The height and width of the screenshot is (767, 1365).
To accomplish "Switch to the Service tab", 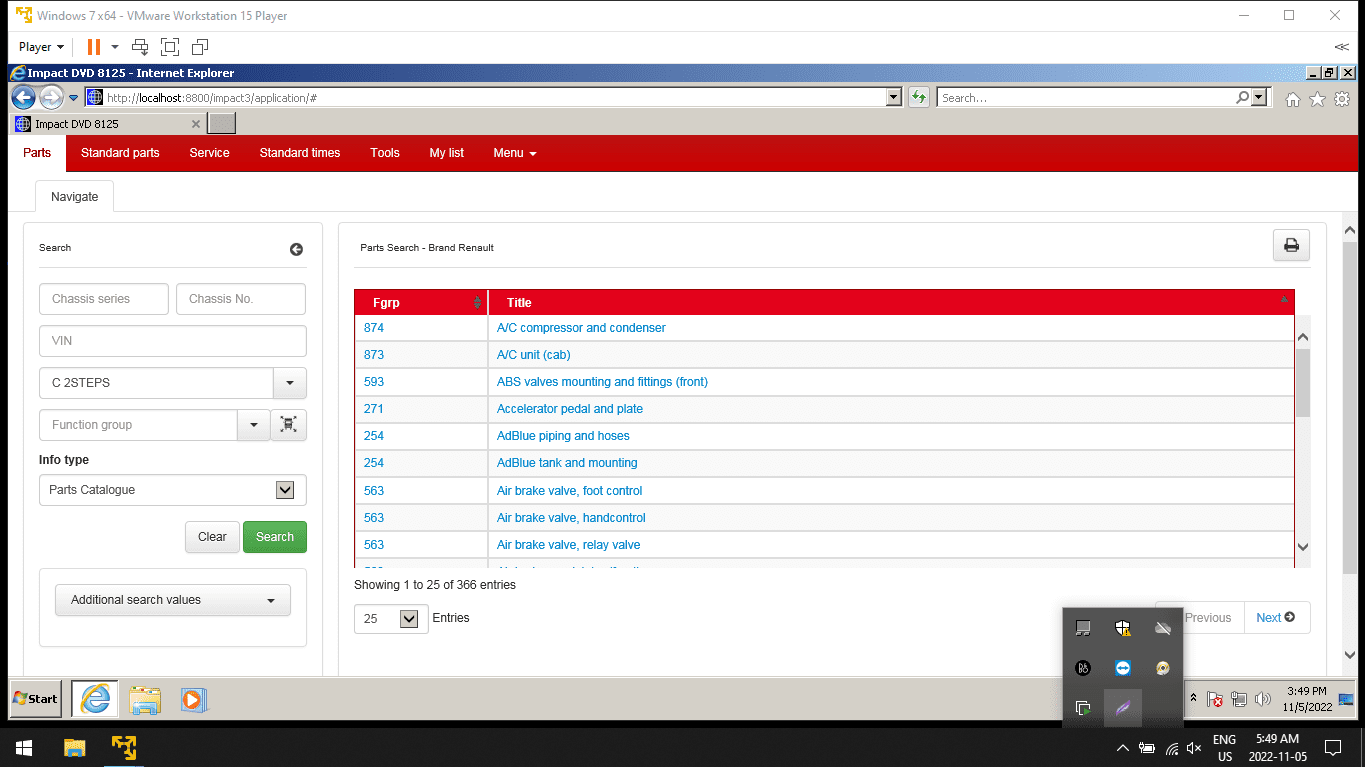I will 209,153.
